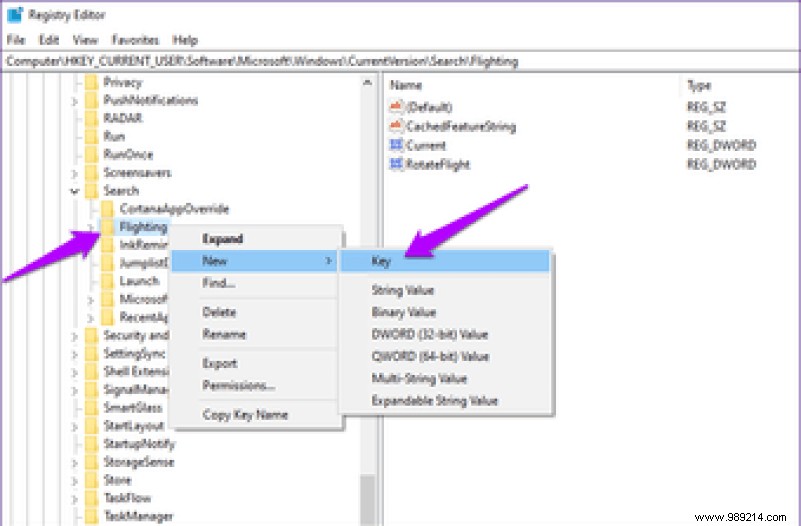Select the StorageSense folder icon
This screenshot has height=526, width=801.
pos(91,462)
